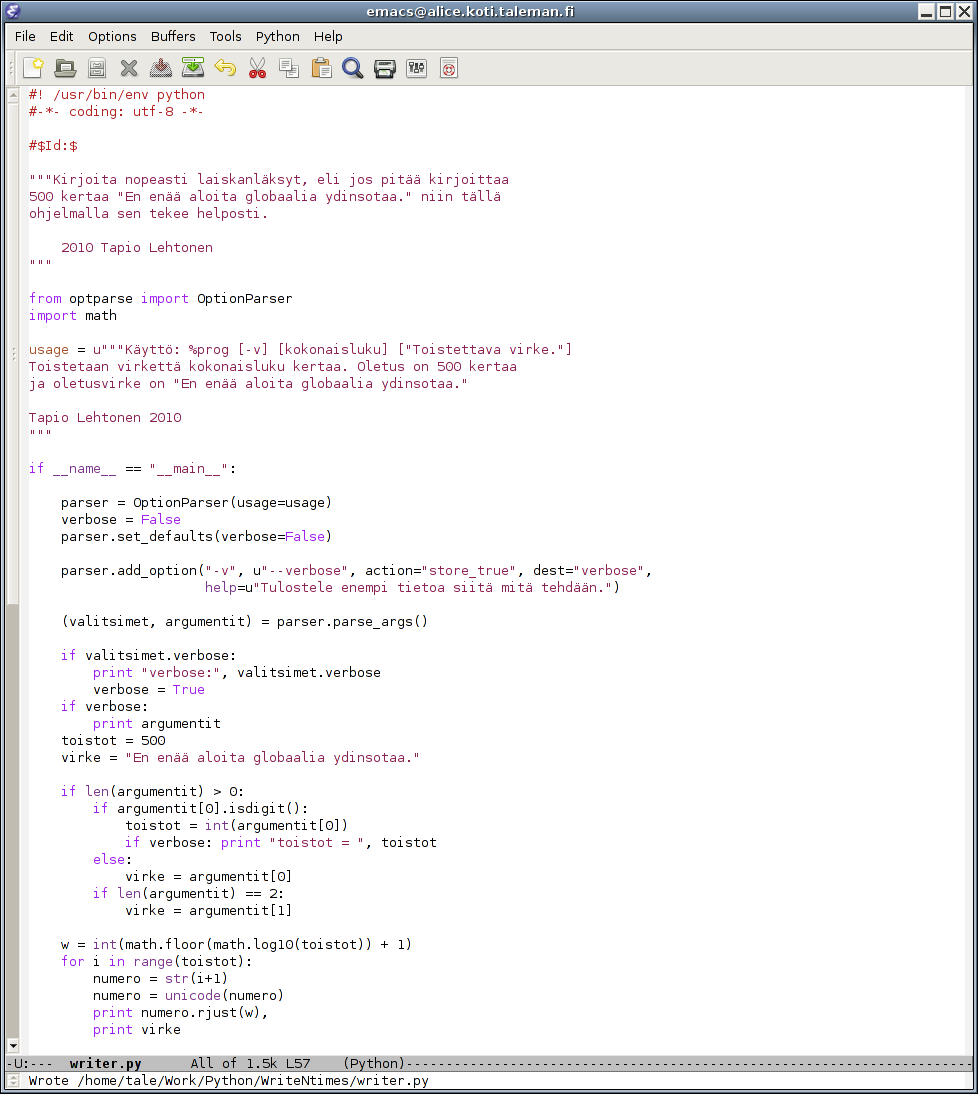This screenshot has height=1094, width=978.
Task: Click 'All of 1.5k' position indicator
Action: click(x=234, y=1063)
